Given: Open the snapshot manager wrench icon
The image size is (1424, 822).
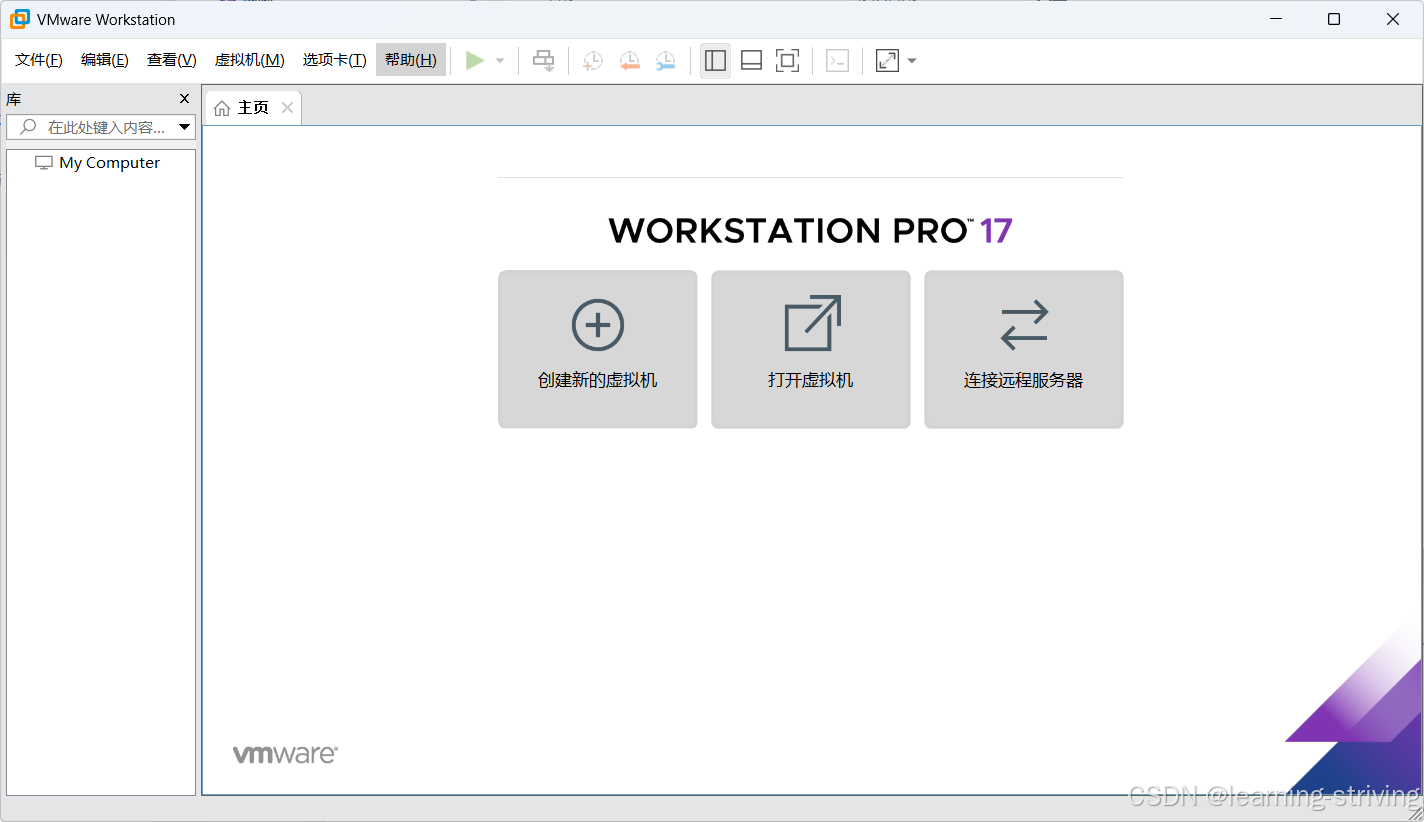Looking at the screenshot, I should pyautogui.click(x=666, y=61).
